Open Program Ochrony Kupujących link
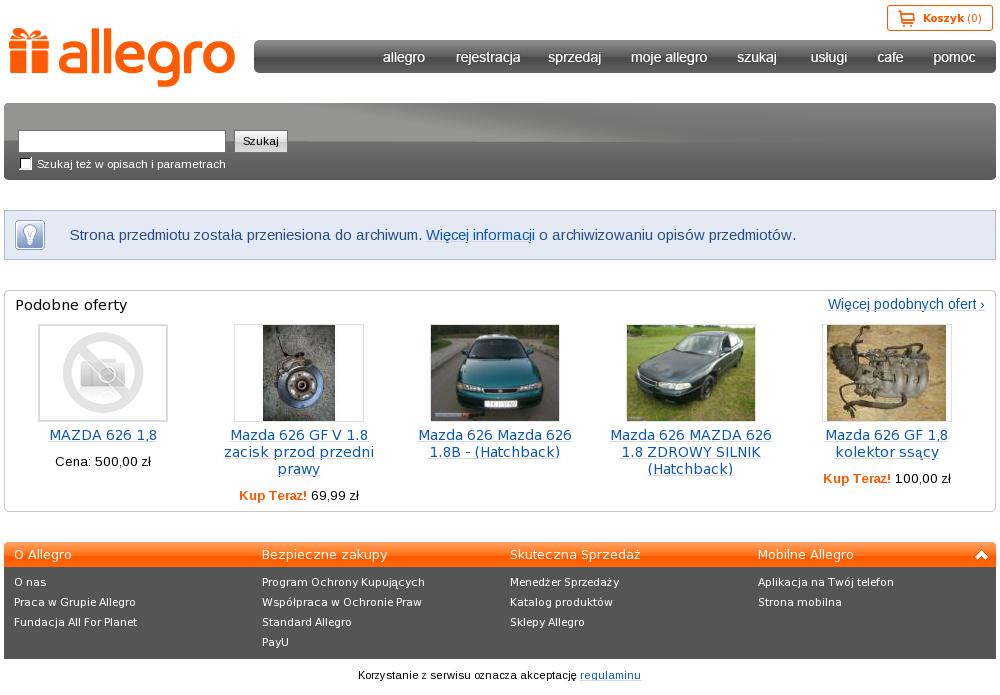Viewport: 1000px width, 695px height. tap(343, 582)
